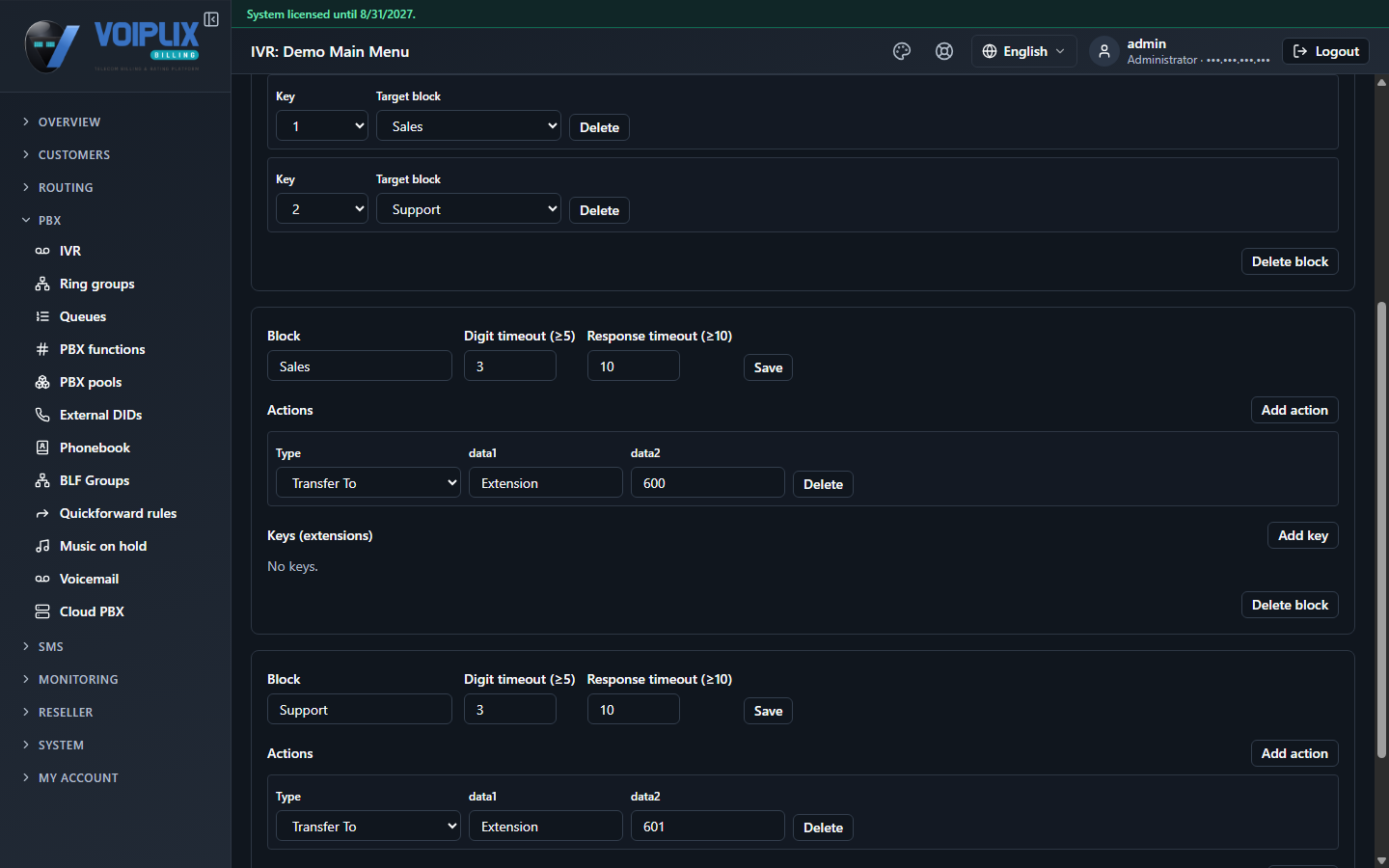1389x868 pixels.
Task: Expand the CUSTOMERS menu section
Action: click(x=73, y=155)
